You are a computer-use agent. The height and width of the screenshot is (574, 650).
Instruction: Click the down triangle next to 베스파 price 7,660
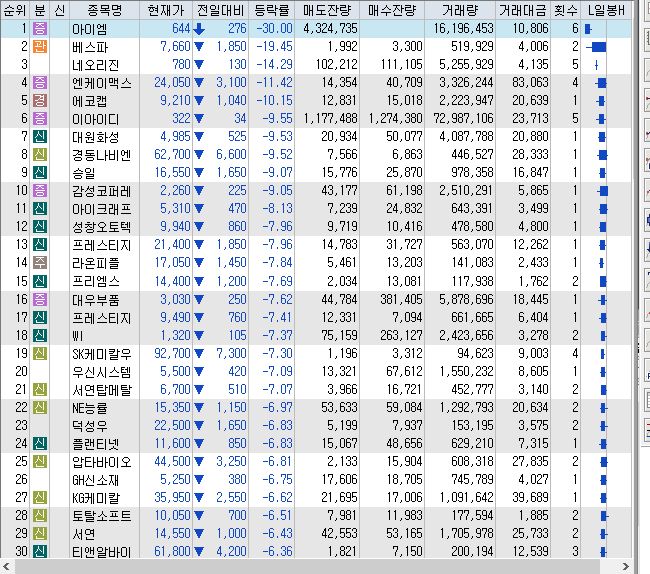pyautogui.click(x=199, y=46)
